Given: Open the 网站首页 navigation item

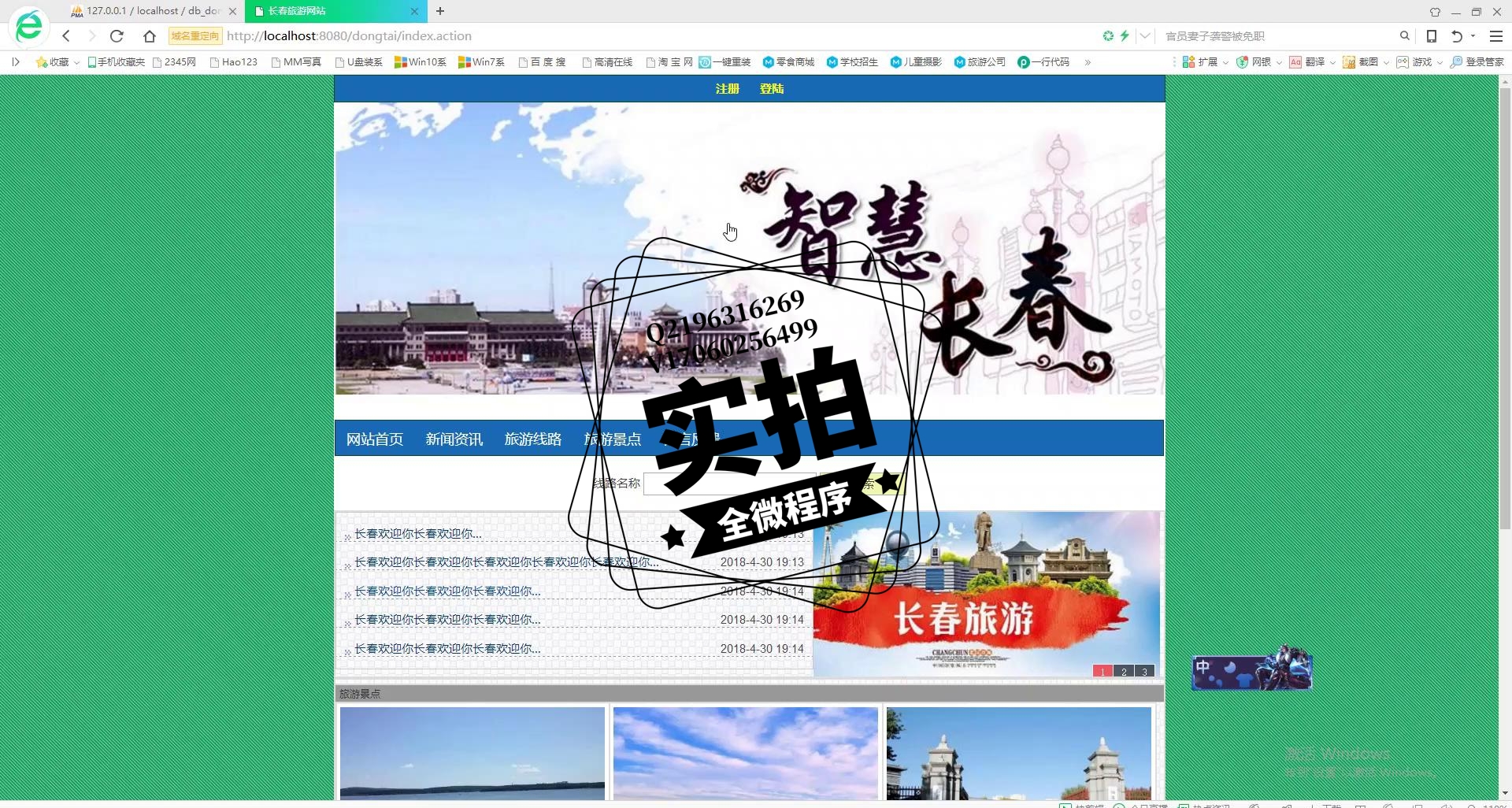Looking at the screenshot, I should 375,439.
